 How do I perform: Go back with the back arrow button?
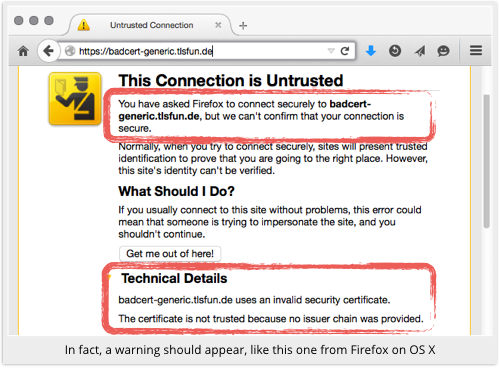coord(48,51)
